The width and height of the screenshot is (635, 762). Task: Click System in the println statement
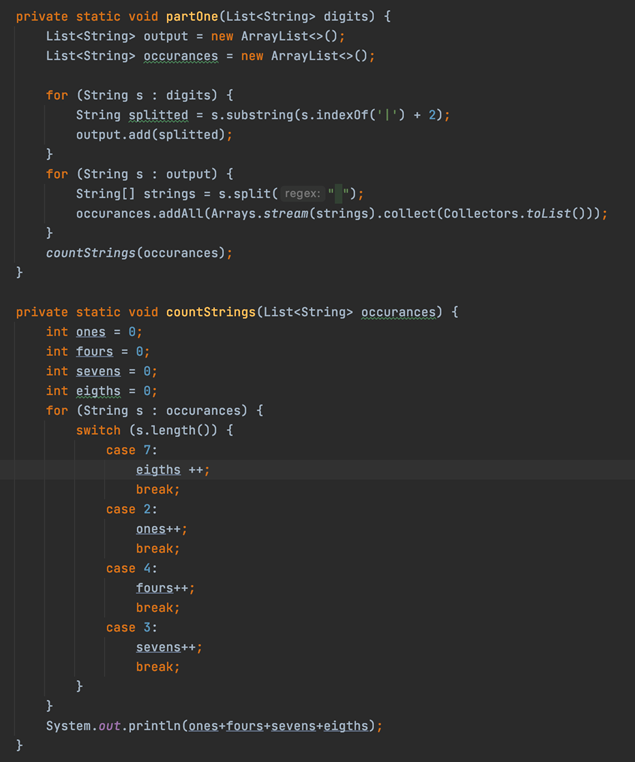68,727
